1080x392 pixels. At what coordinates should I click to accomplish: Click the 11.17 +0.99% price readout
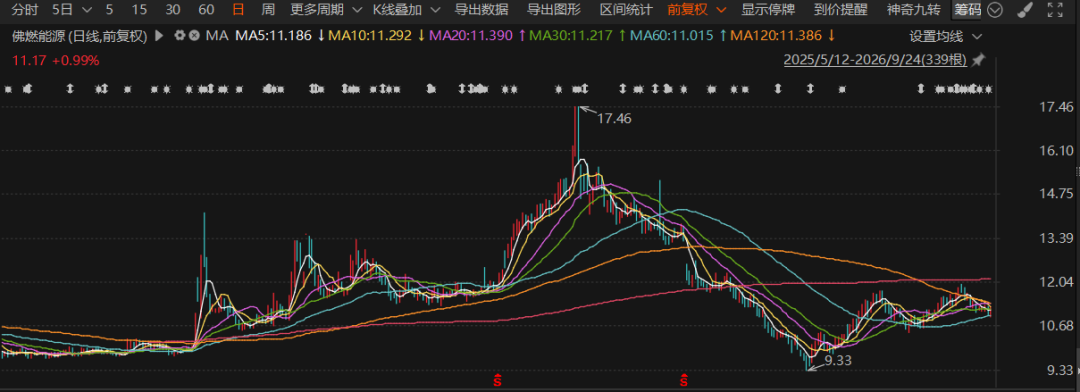[56, 61]
